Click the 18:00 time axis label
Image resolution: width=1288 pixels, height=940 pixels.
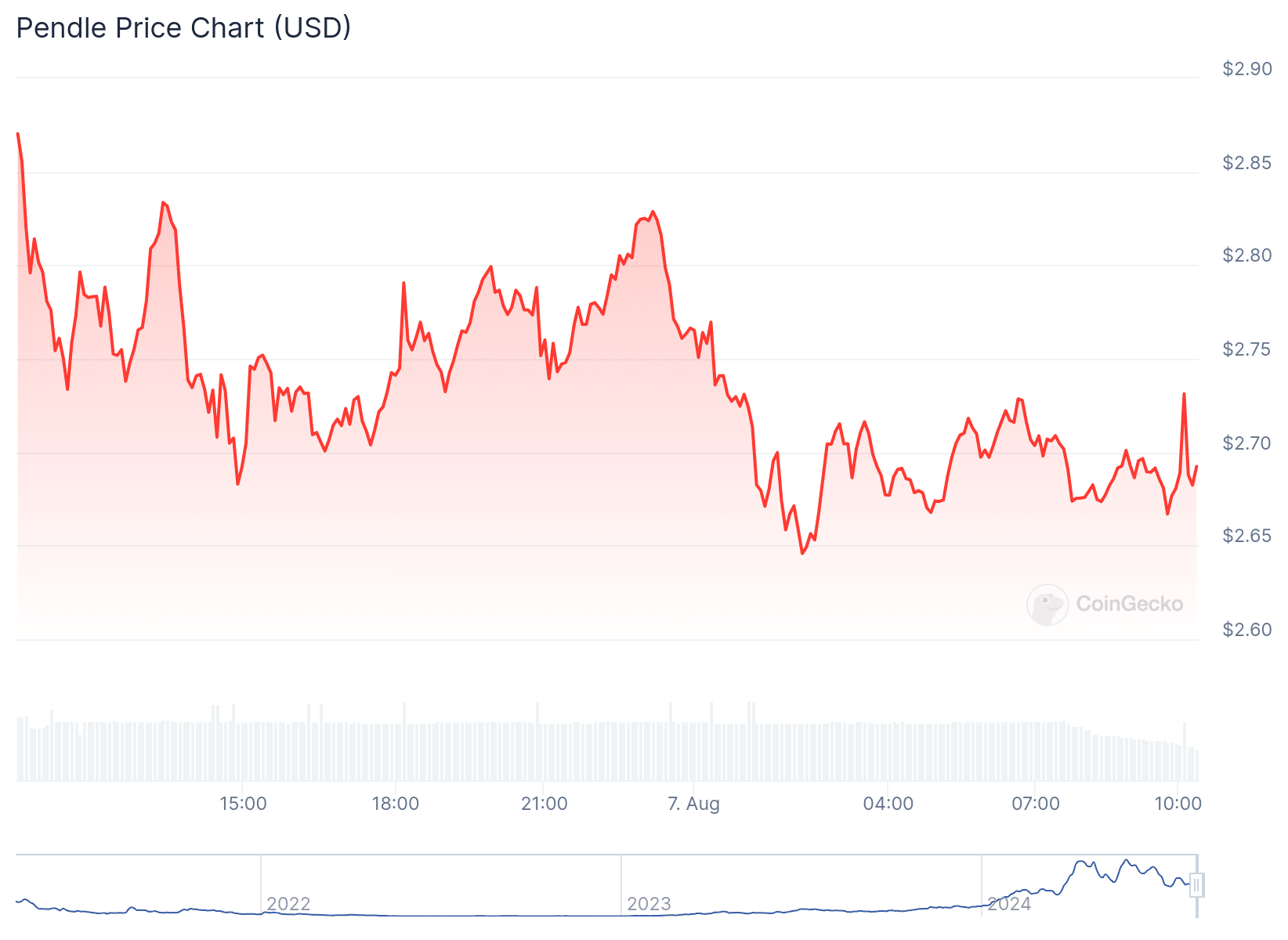(395, 804)
